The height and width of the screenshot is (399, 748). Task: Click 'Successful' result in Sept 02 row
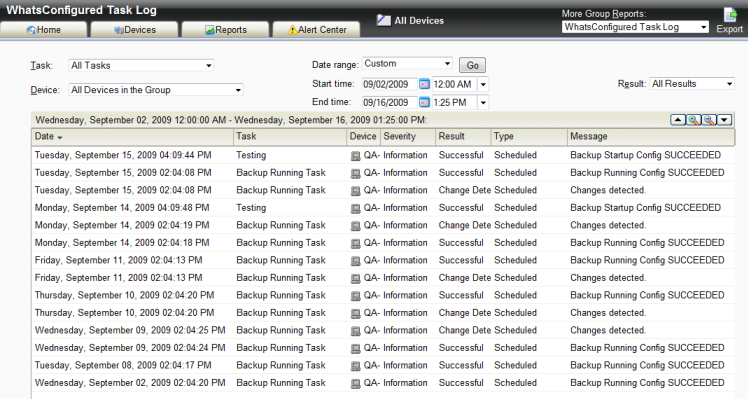coord(461,383)
